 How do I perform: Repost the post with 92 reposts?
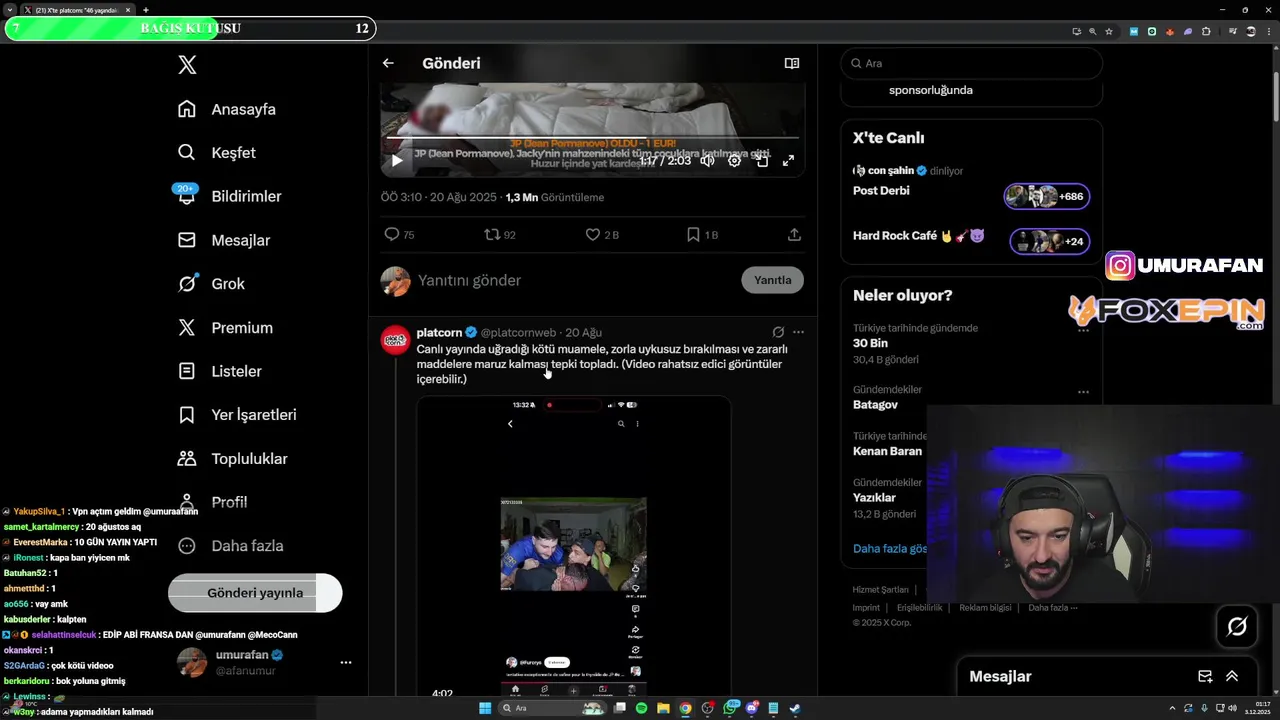pyautogui.click(x=500, y=234)
